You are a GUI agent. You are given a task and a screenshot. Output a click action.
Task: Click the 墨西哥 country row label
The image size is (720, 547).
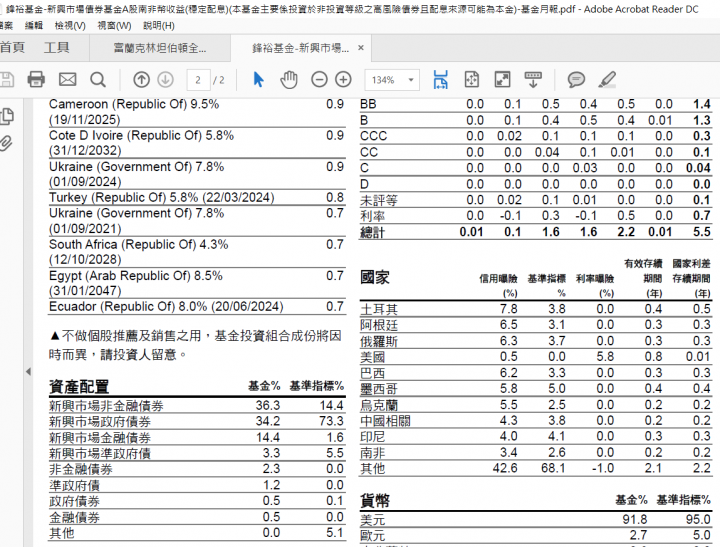tap(379, 389)
